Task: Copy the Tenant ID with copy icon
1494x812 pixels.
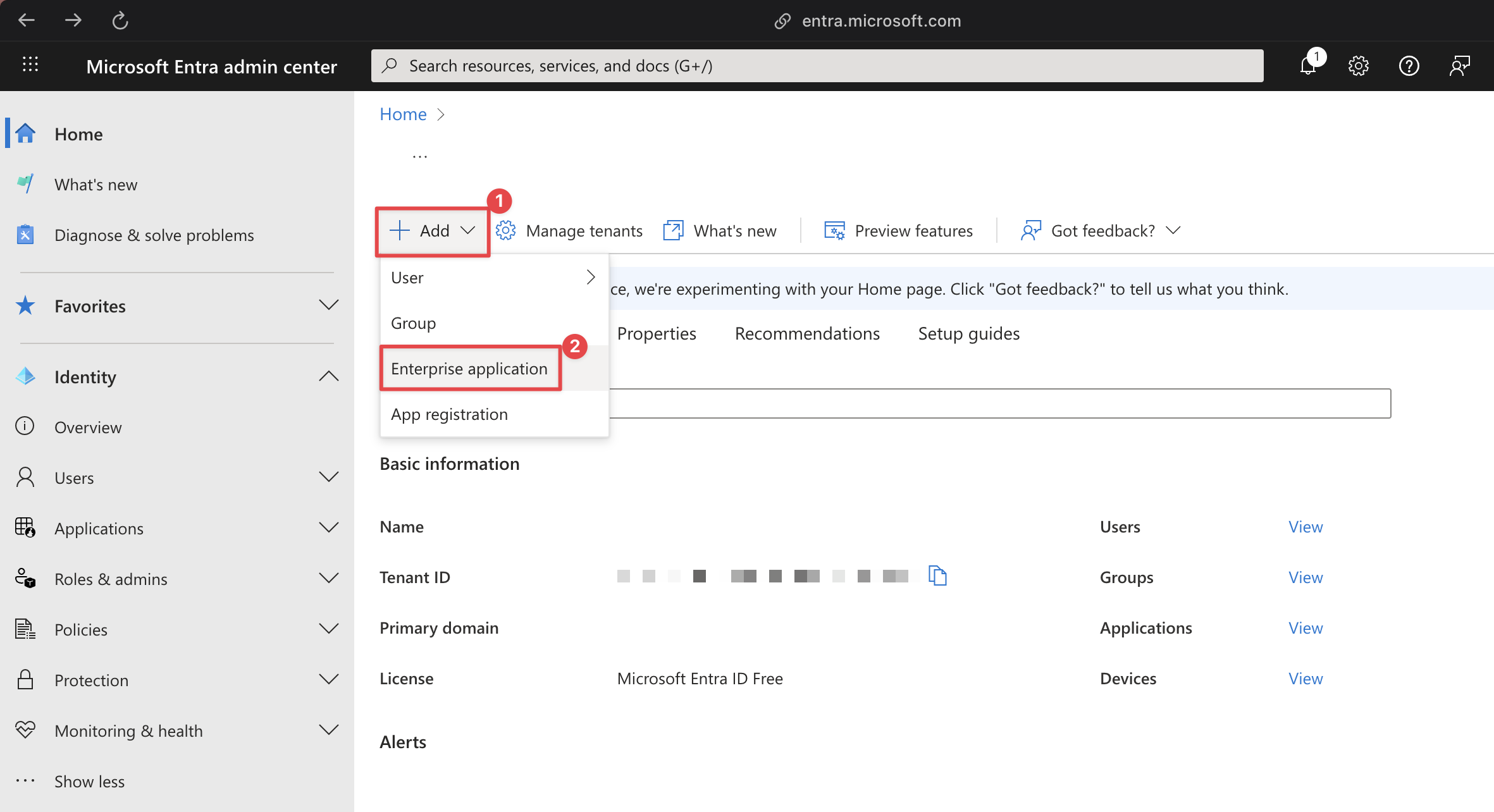Action: pyautogui.click(x=937, y=576)
